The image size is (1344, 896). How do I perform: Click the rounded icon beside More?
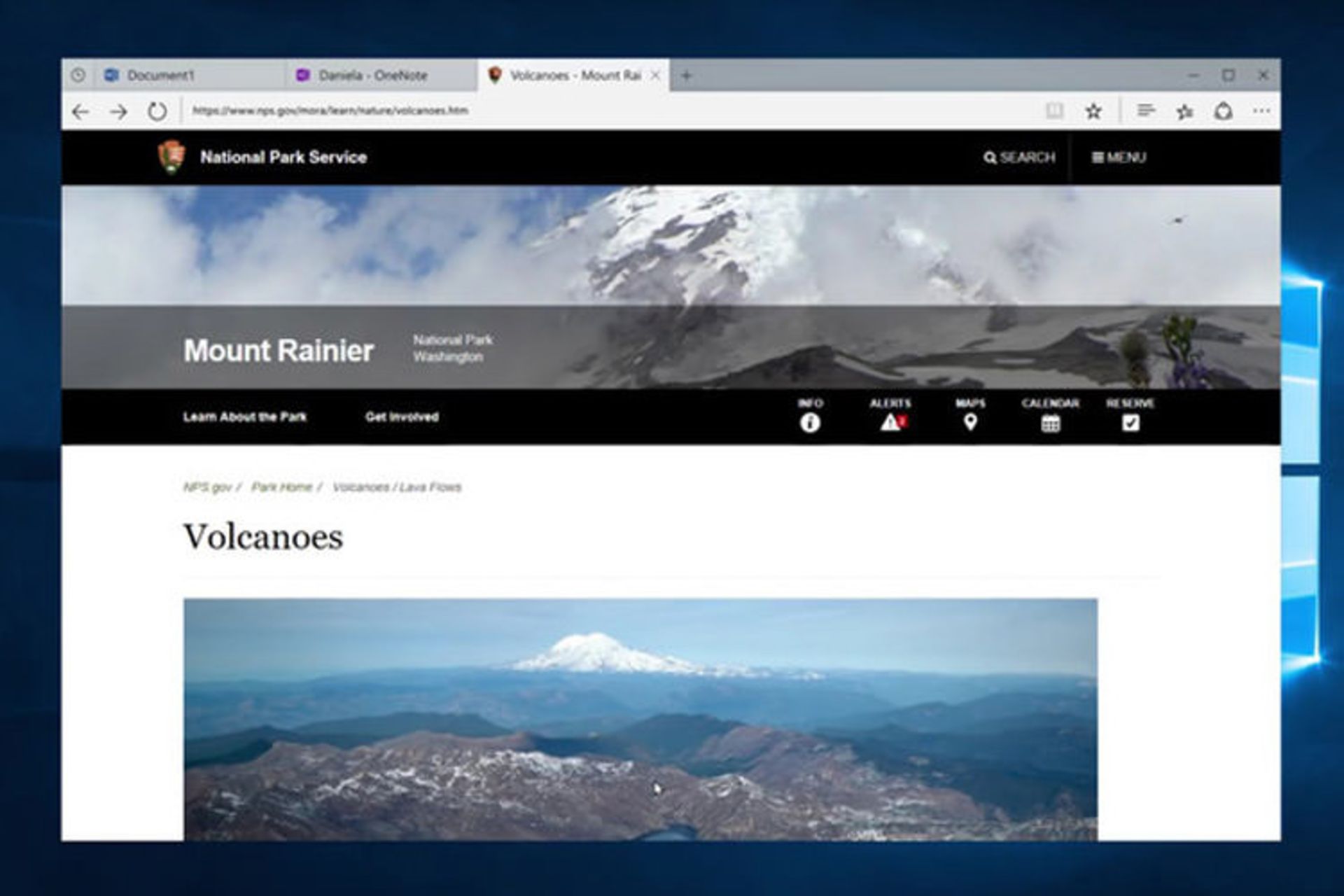click(x=1223, y=111)
